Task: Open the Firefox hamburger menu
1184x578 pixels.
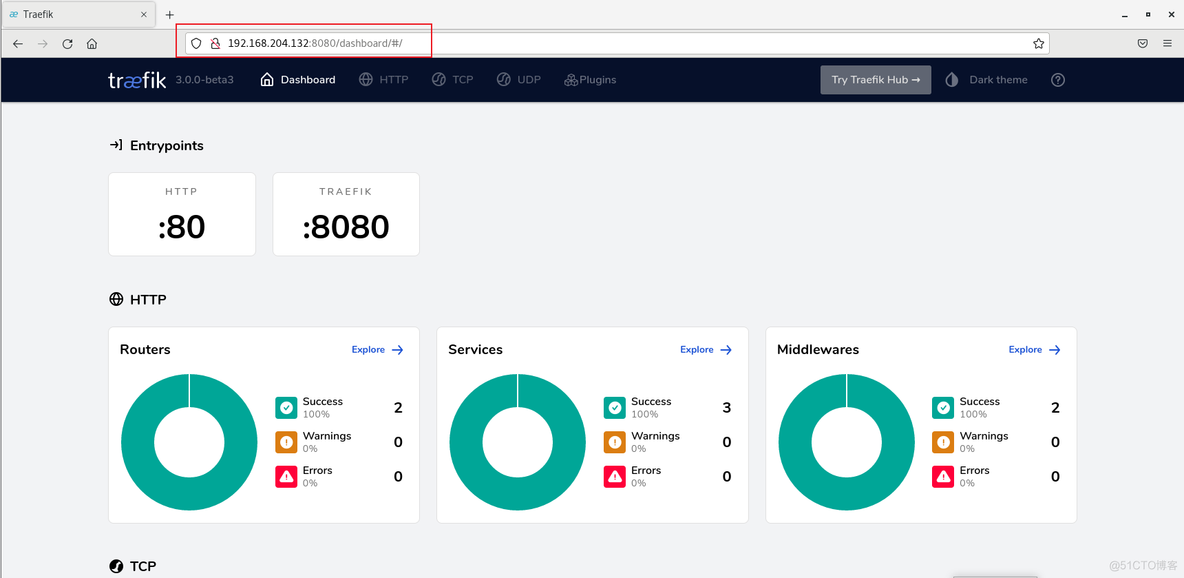Action: (x=1167, y=44)
